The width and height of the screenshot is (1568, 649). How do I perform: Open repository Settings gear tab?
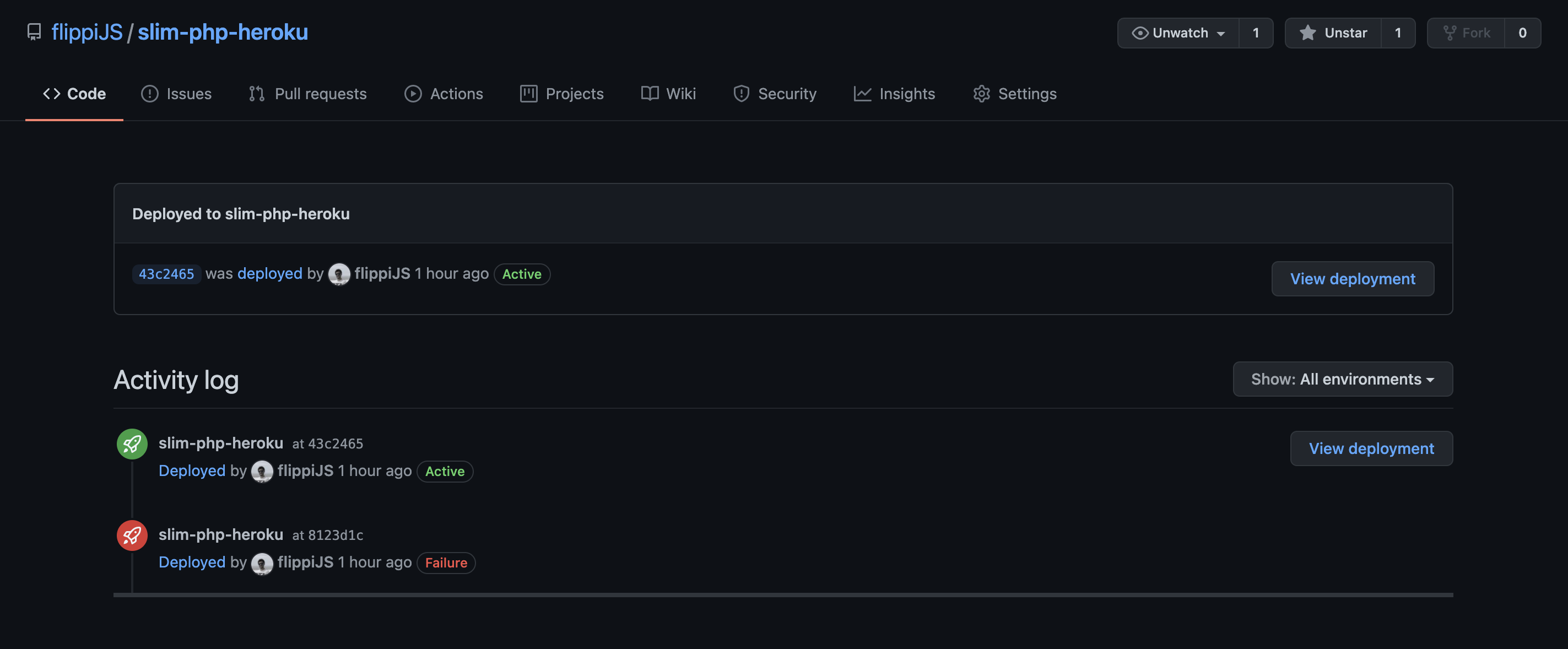click(1014, 94)
